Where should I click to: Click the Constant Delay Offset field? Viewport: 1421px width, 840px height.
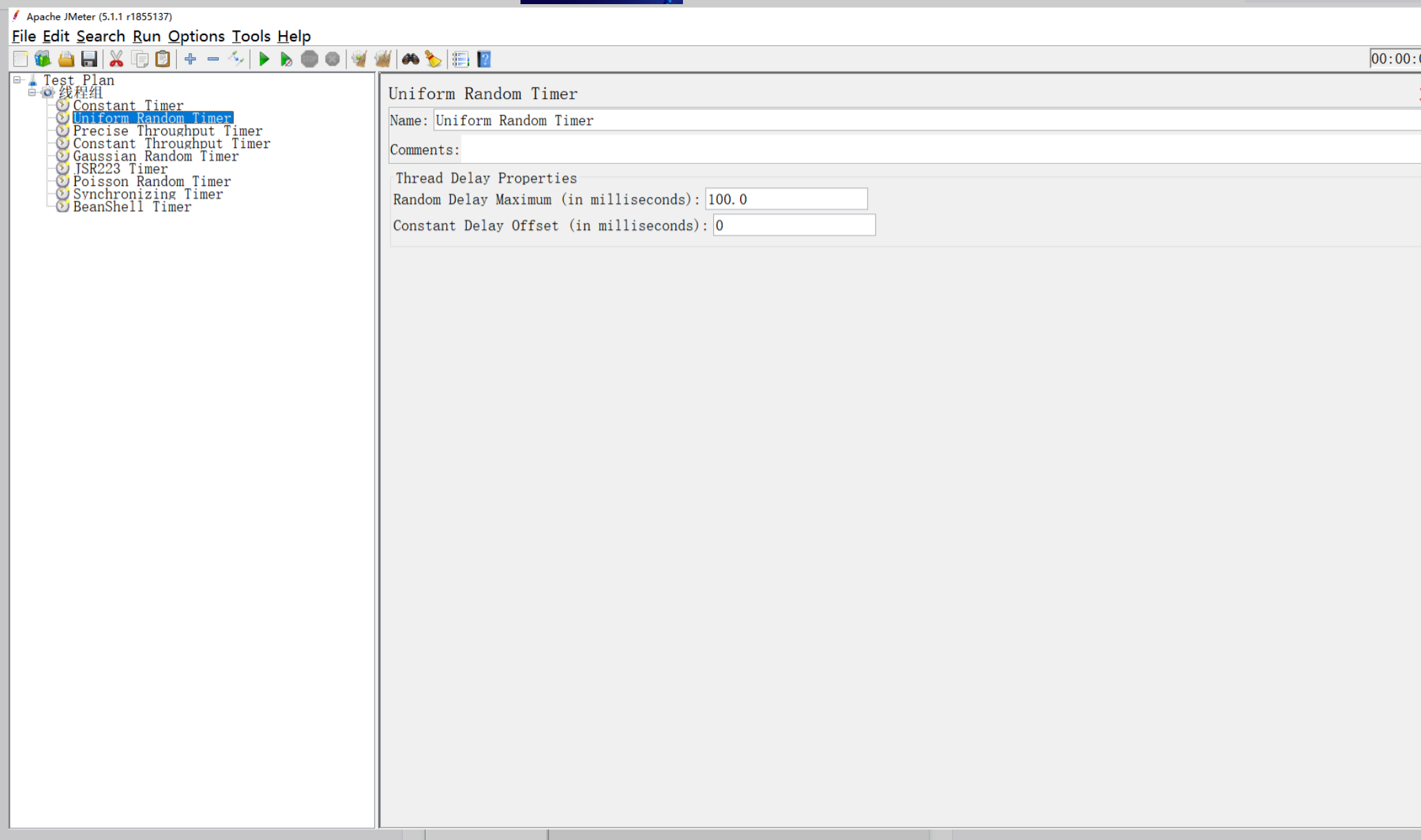coord(794,225)
